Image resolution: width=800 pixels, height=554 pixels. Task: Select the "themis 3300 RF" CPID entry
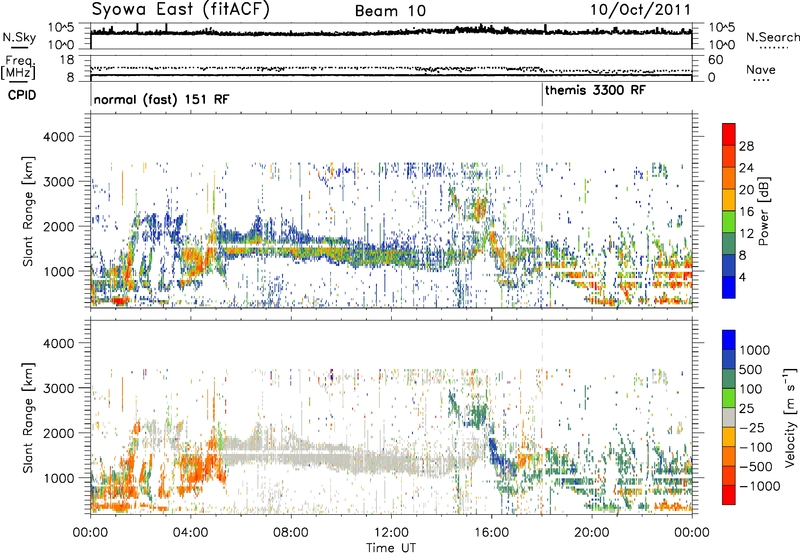click(595, 90)
